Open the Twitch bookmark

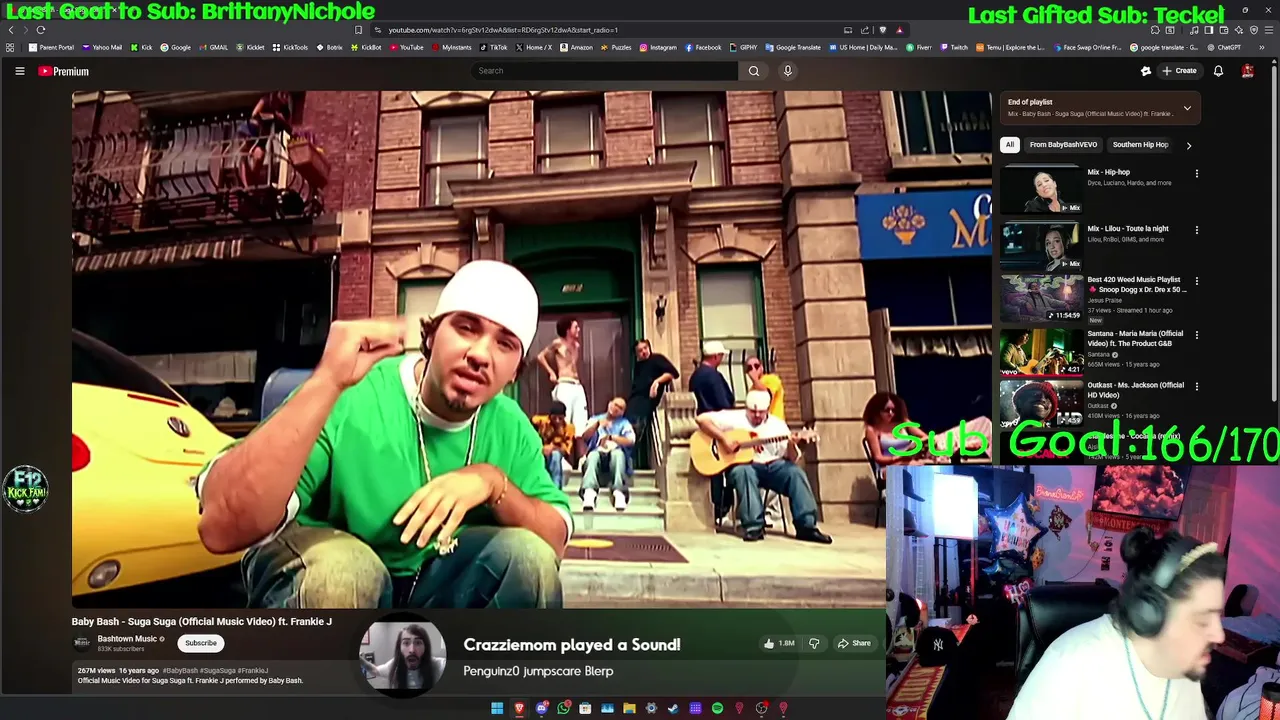(953, 47)
